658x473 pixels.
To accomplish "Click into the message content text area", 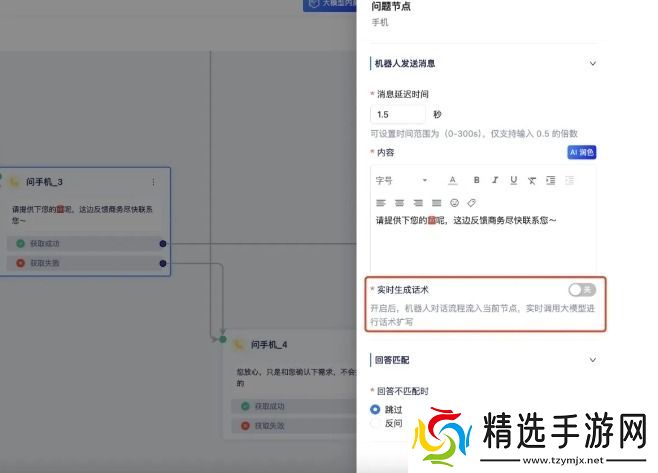I will 483,243.
